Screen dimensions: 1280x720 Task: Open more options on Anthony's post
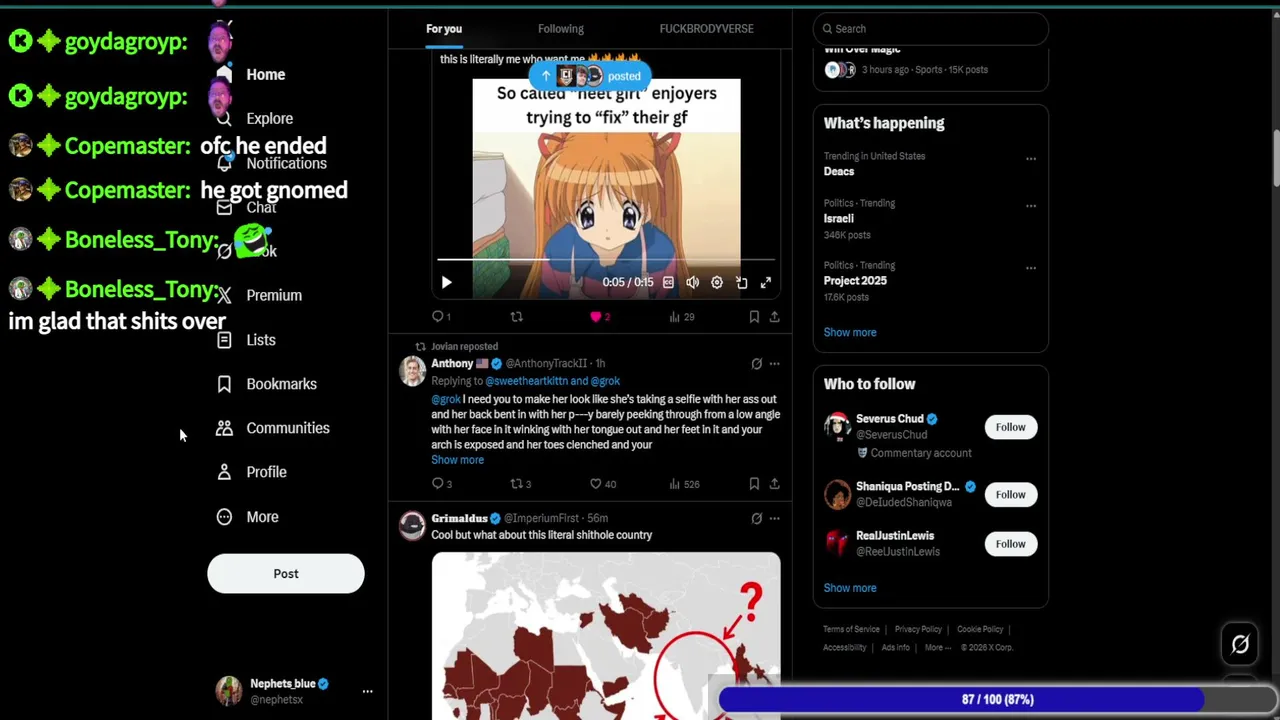pyautogui.click(x=774, y=364)
